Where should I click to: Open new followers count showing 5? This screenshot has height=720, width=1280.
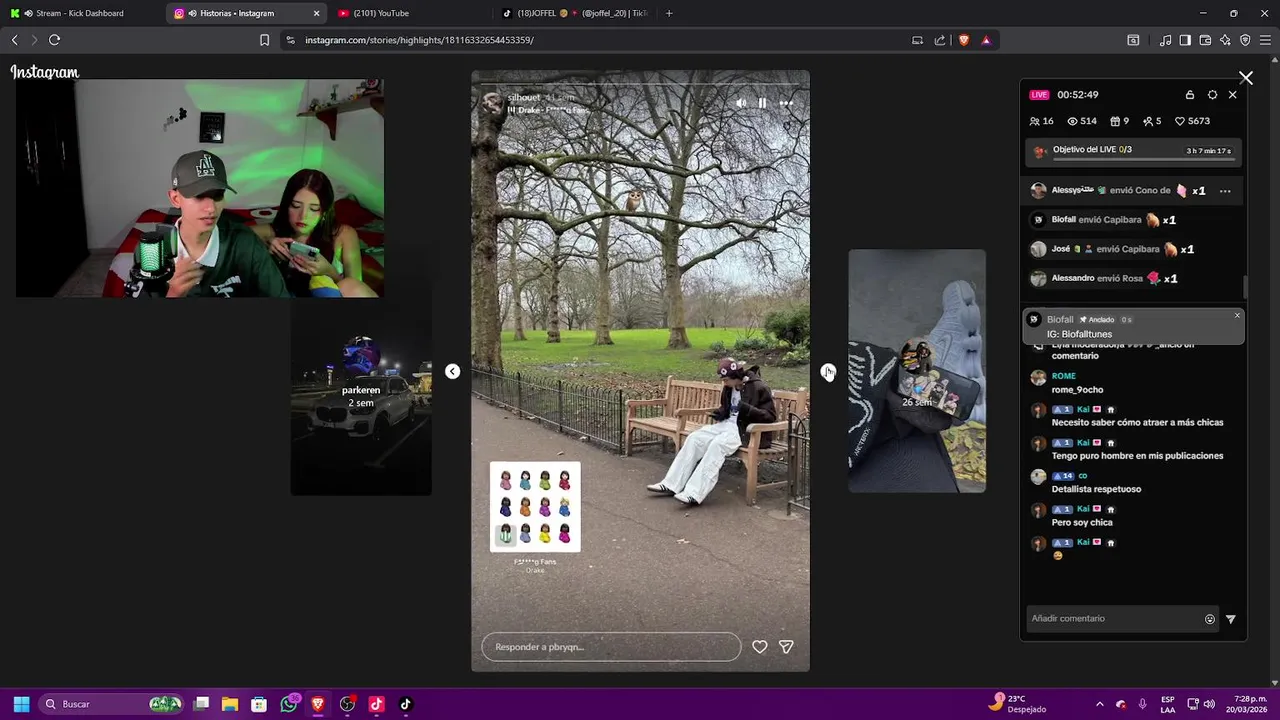[1152, 121]
